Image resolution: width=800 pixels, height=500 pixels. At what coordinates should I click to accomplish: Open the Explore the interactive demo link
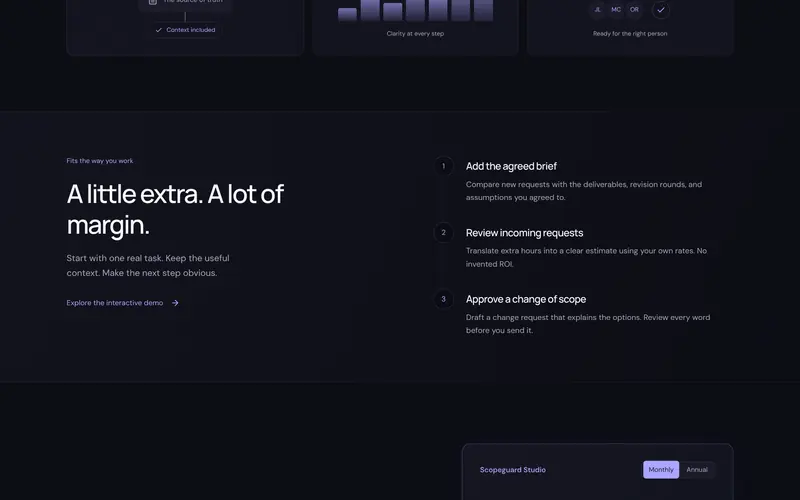tap(122, 303)
